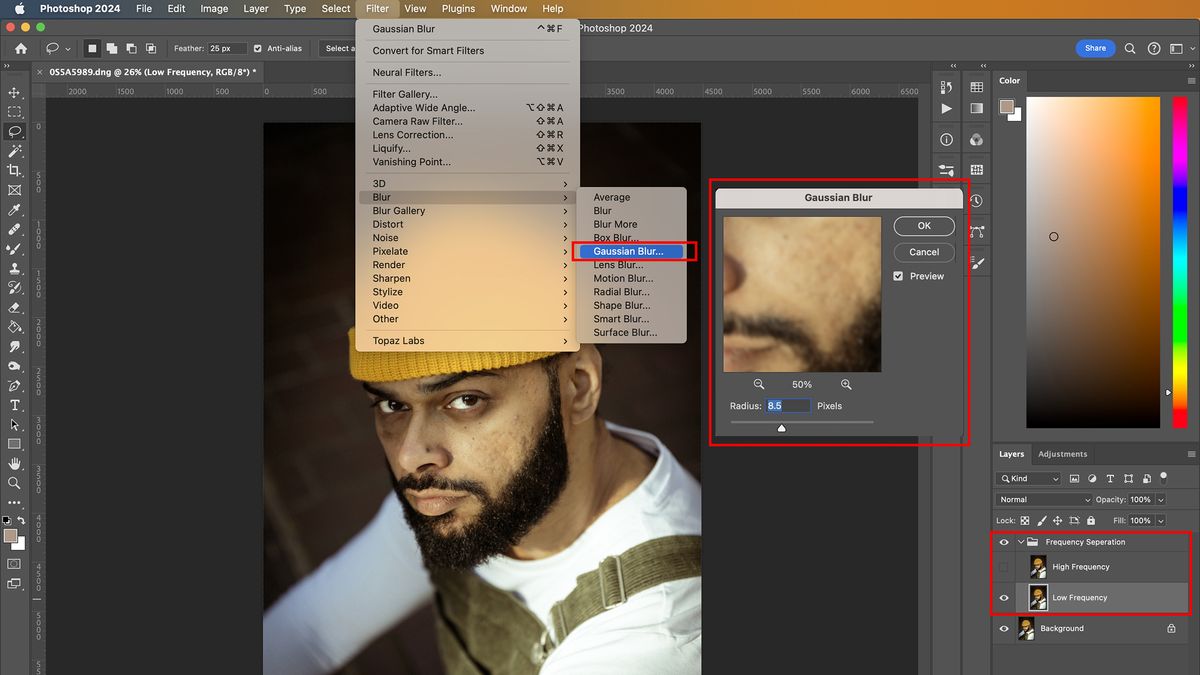Open the History panel clock icon
Image resolution: width=1200 pixels, height=675 pixels.
(x=975, y=200)
